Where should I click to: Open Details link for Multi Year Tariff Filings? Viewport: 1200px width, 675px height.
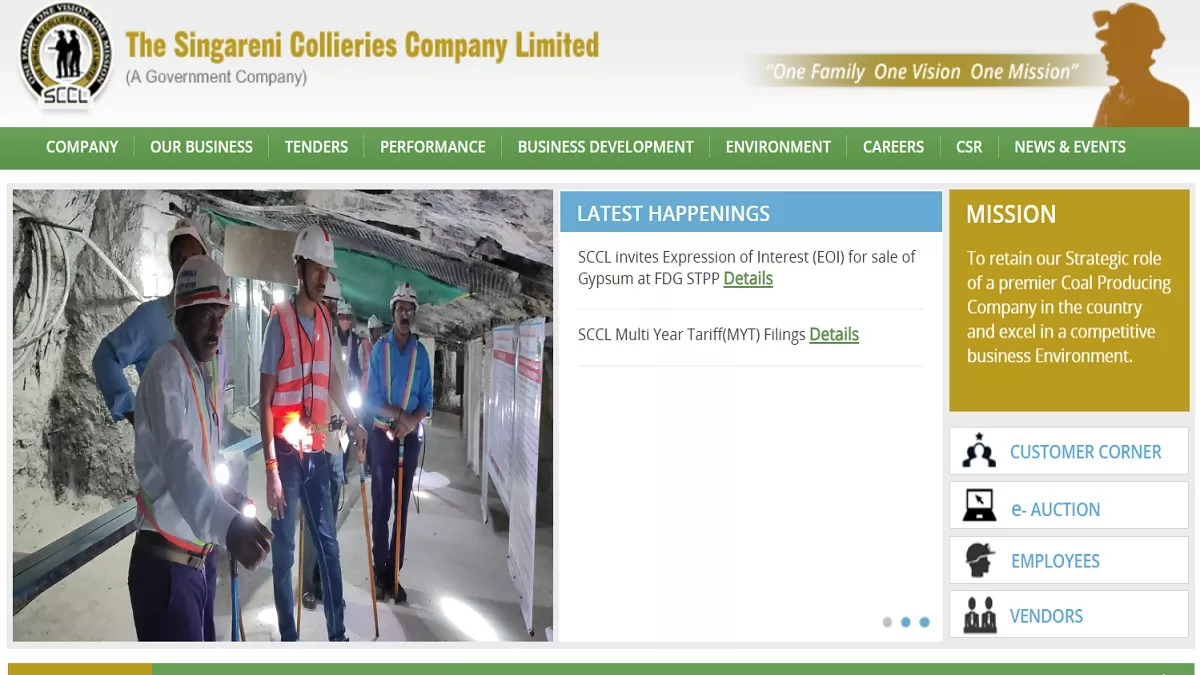click(x=834, y=335)
